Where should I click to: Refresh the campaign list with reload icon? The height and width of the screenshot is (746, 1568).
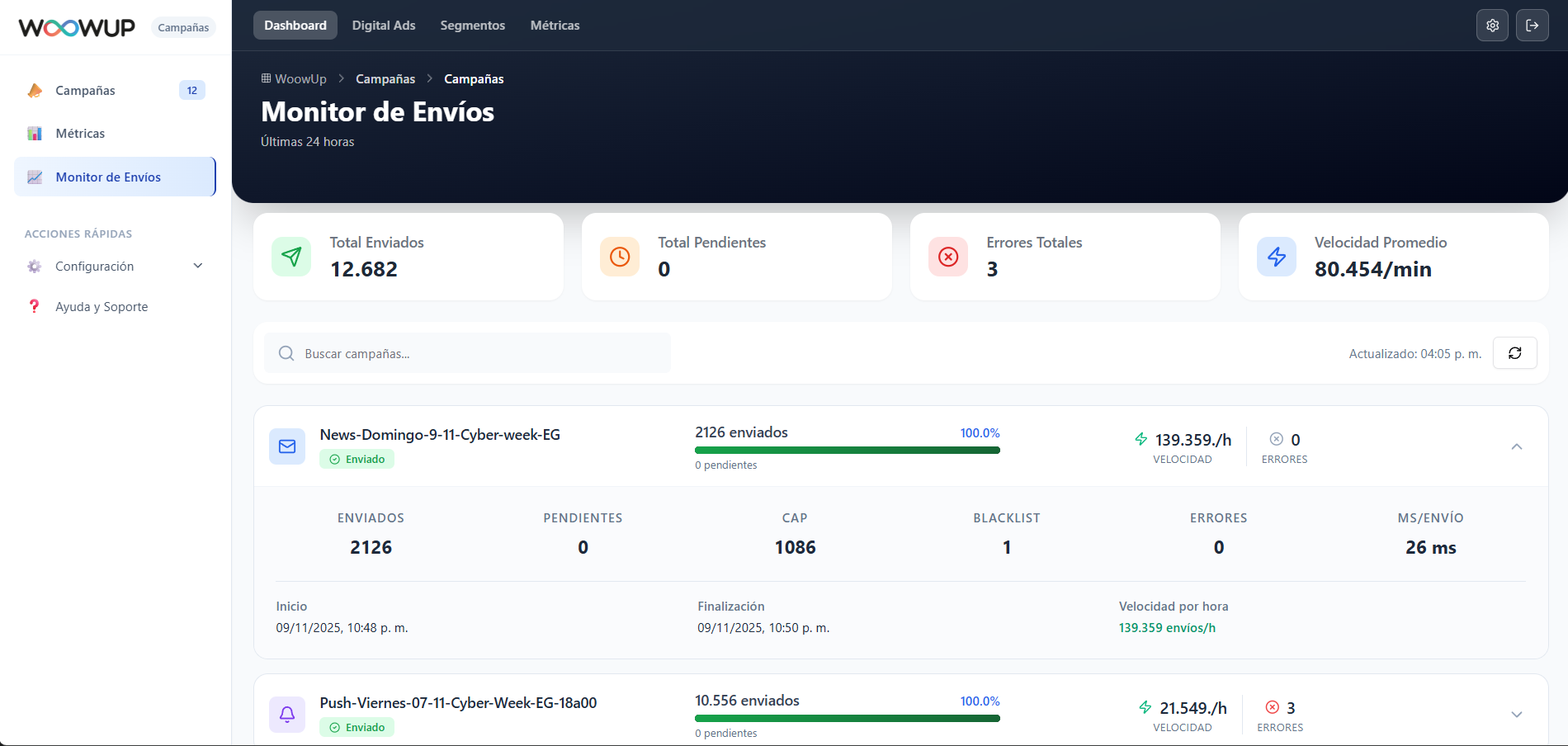tap(1514, 353)
